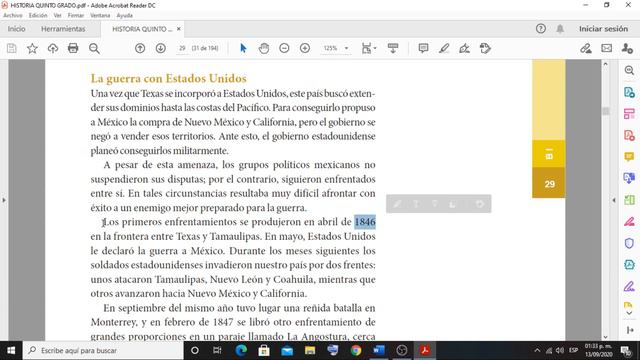
Task: Add a sticky note comment
Action: (x=423, y=48)
